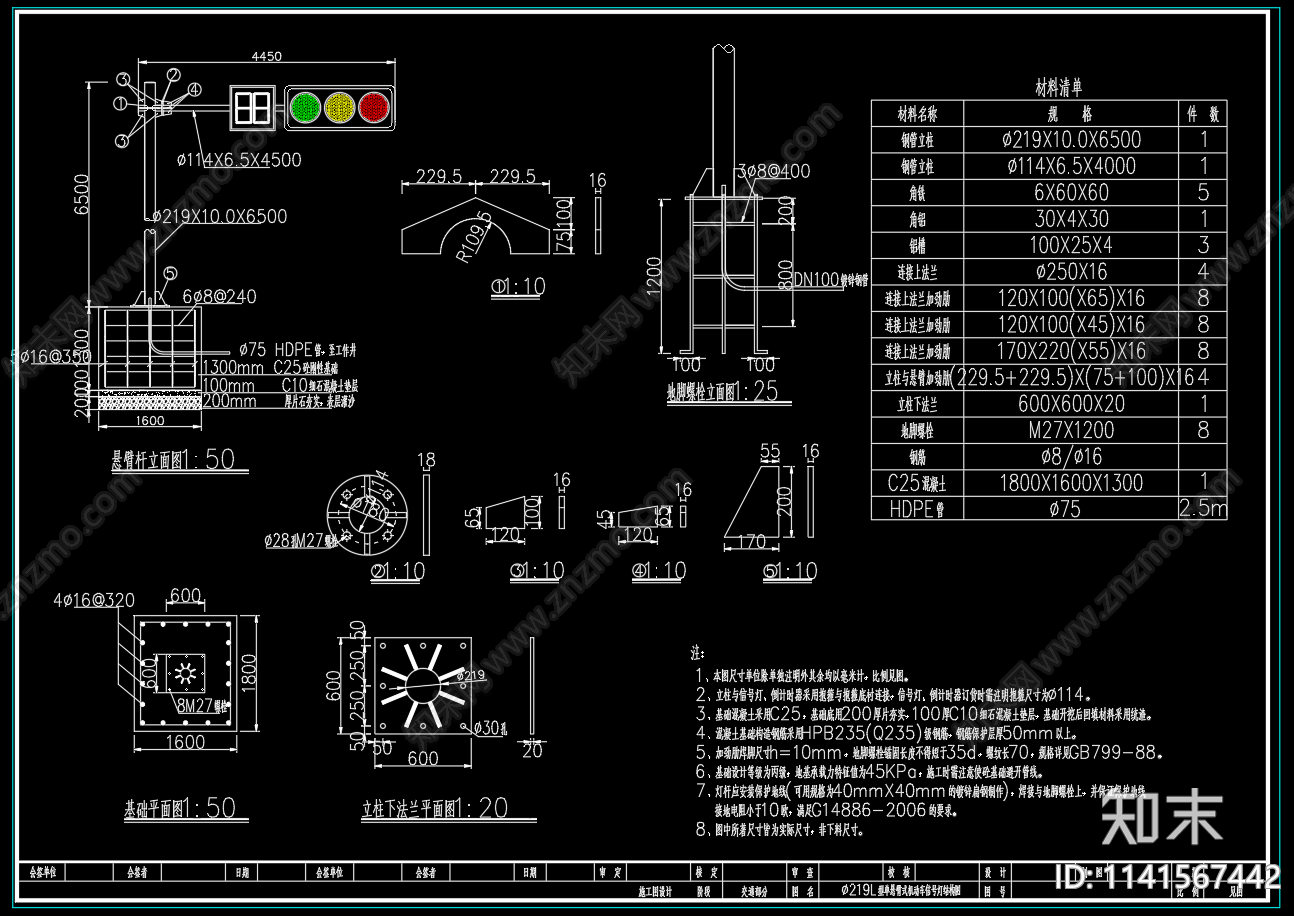Select the 30X4X30 specification cell
Screen dimensions: 1294x916
[x=1072, y=219]
